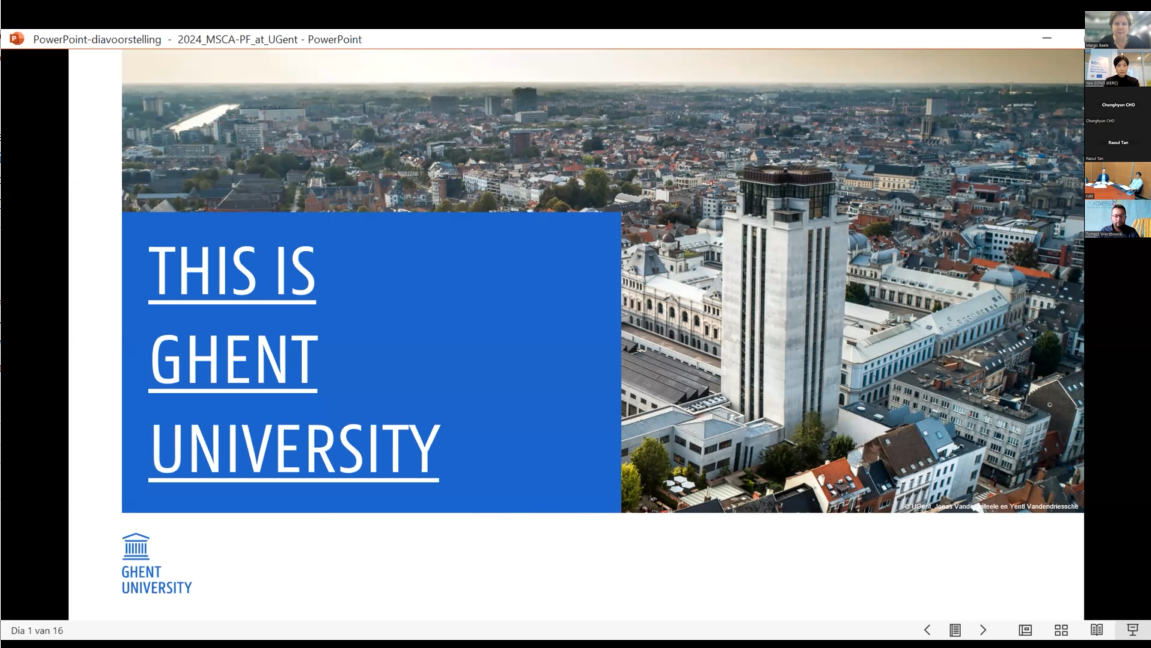Viewport: 1151px width, 648px height.
Task: Open Slide Sorter grid view
Action: coord(1061,630)
